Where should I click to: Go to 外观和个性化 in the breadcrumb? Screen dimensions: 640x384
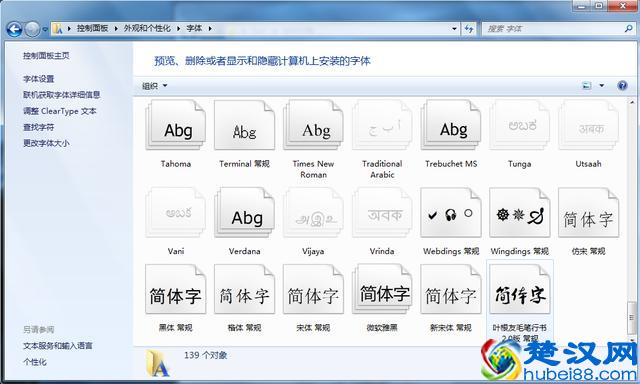coord(147,28)
